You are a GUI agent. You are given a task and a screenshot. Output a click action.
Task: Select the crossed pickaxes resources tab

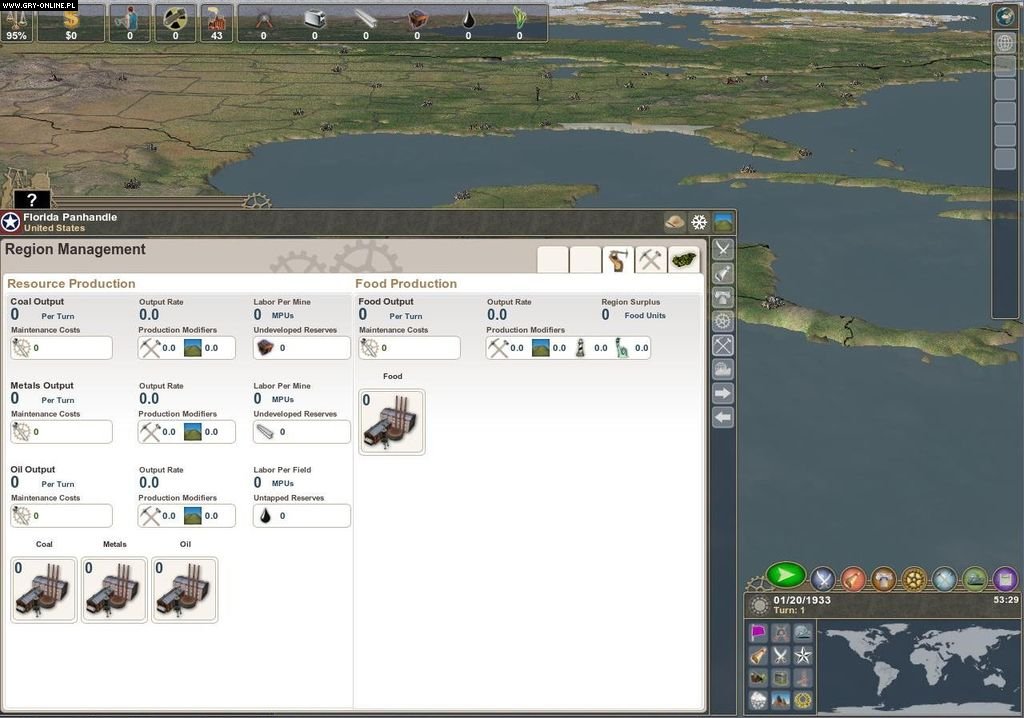point(651,260)
